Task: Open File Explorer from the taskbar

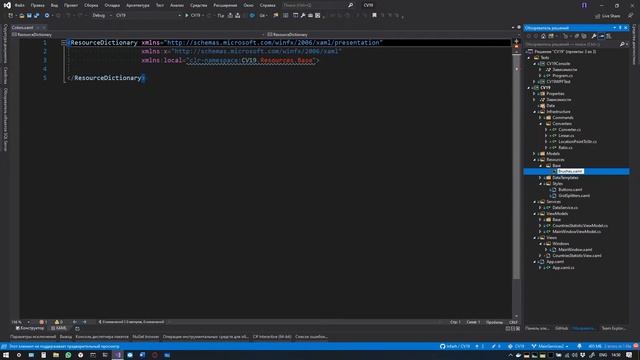Action: pyautogui.click(x=56, y=355)
